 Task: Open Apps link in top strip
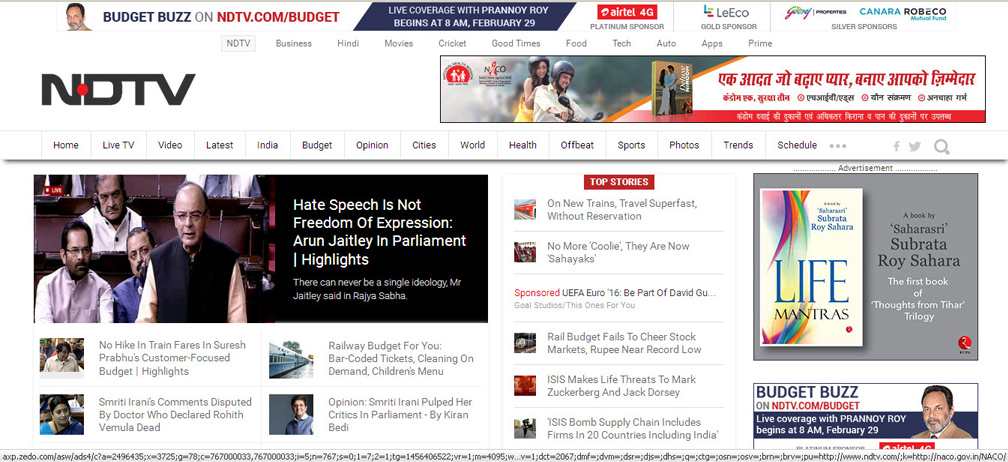click(712, 44)
